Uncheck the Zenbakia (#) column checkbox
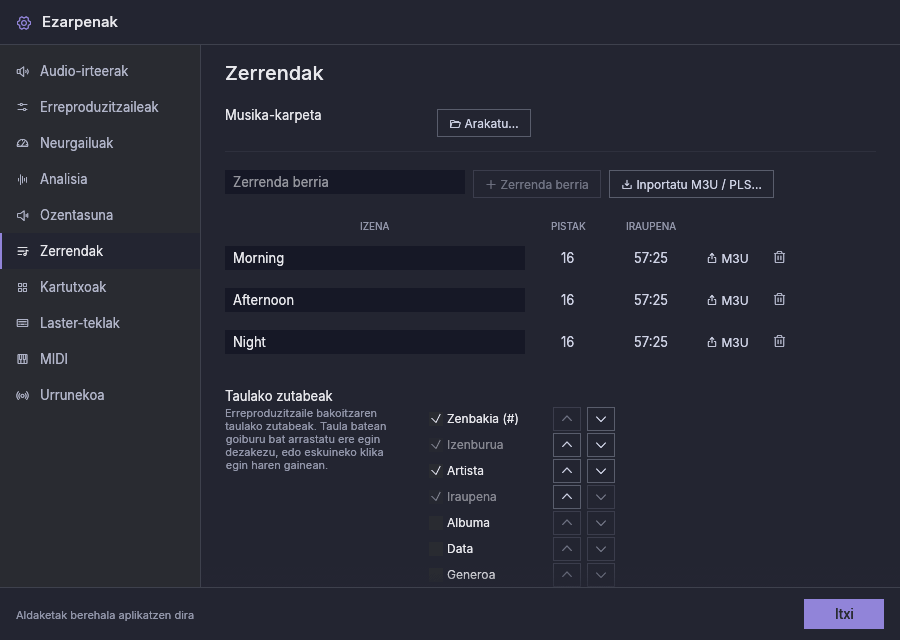900x640 pixels. 436,419
